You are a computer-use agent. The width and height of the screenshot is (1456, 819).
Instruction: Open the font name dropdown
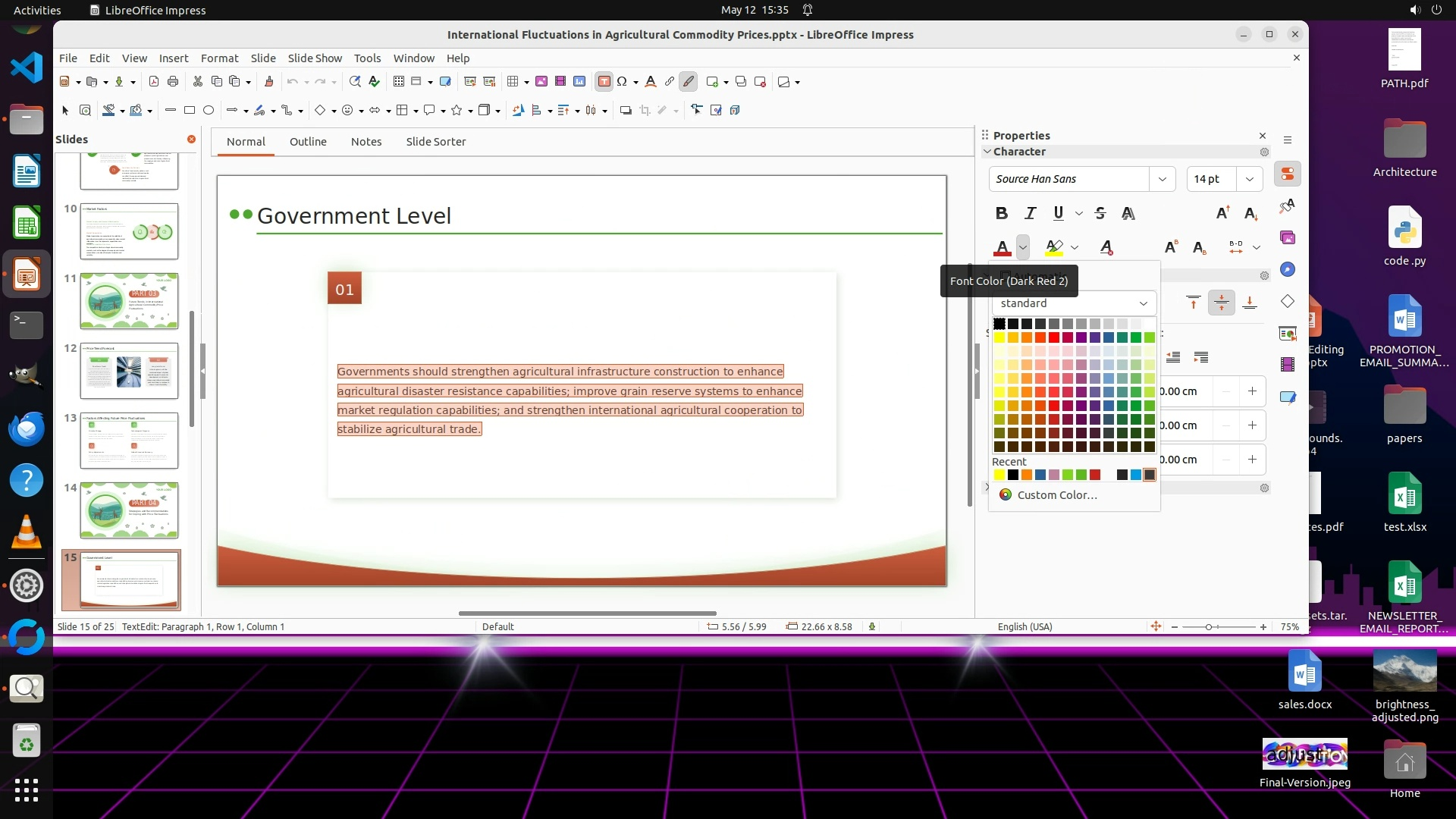(x=1162, y=179)
